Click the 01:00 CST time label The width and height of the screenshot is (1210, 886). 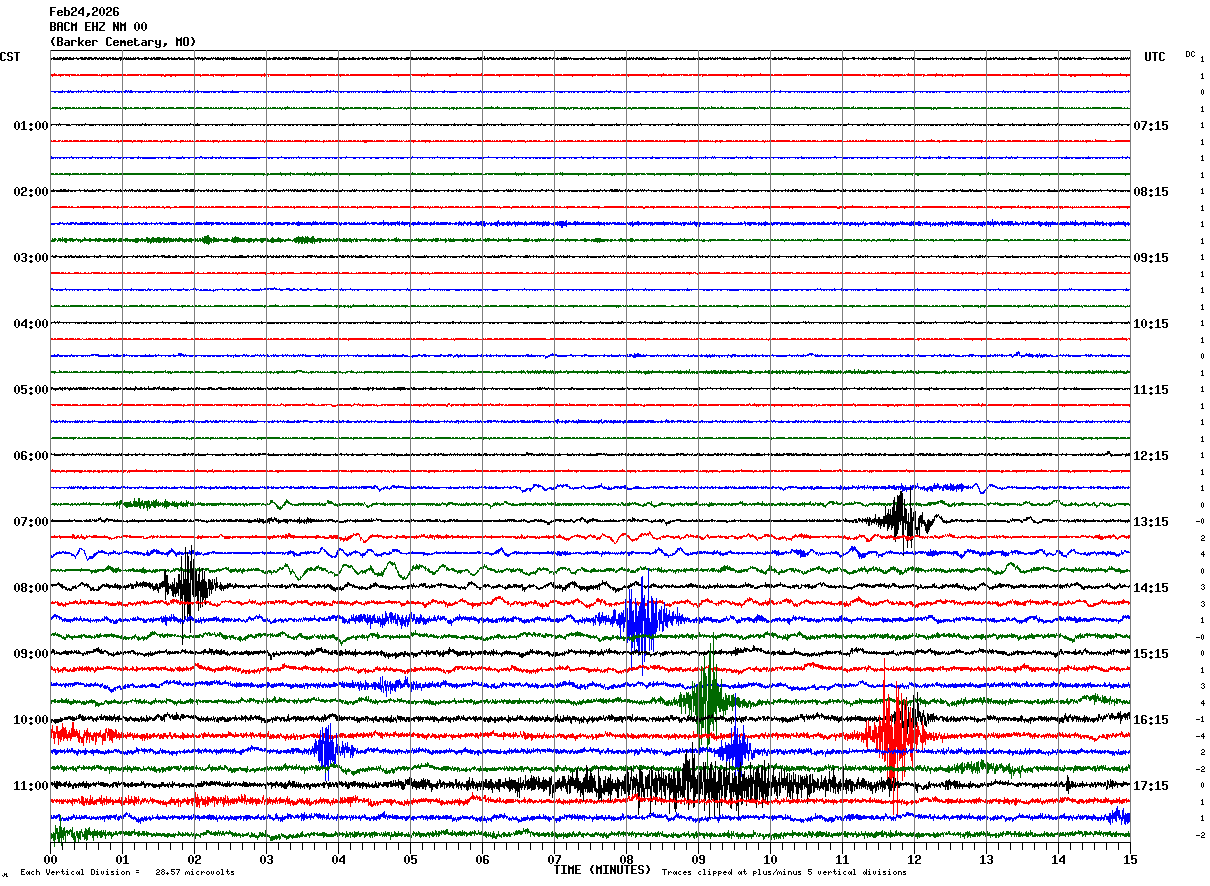pos(30,126)
